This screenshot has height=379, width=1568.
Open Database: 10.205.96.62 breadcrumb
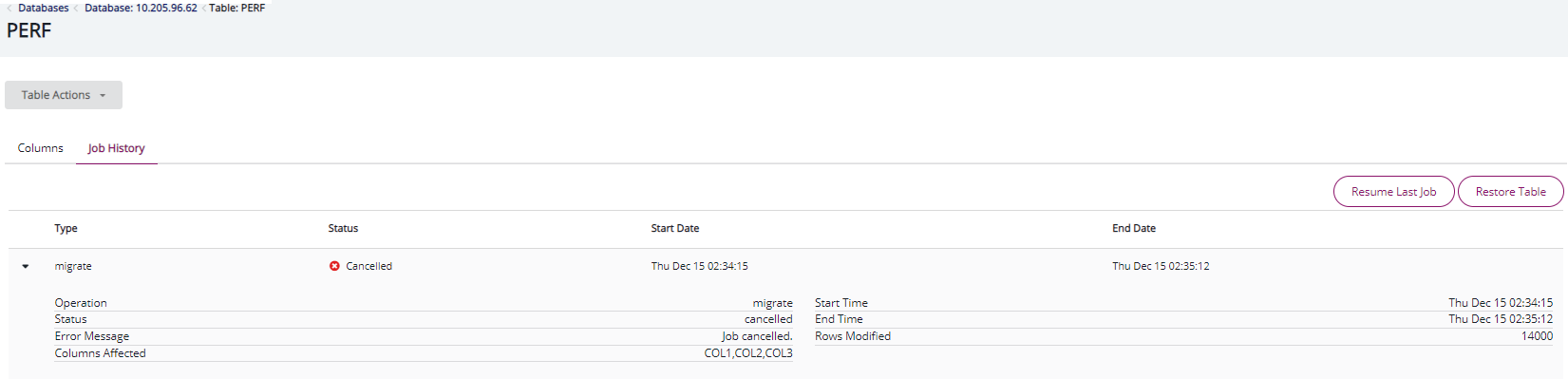click(142, 8)
